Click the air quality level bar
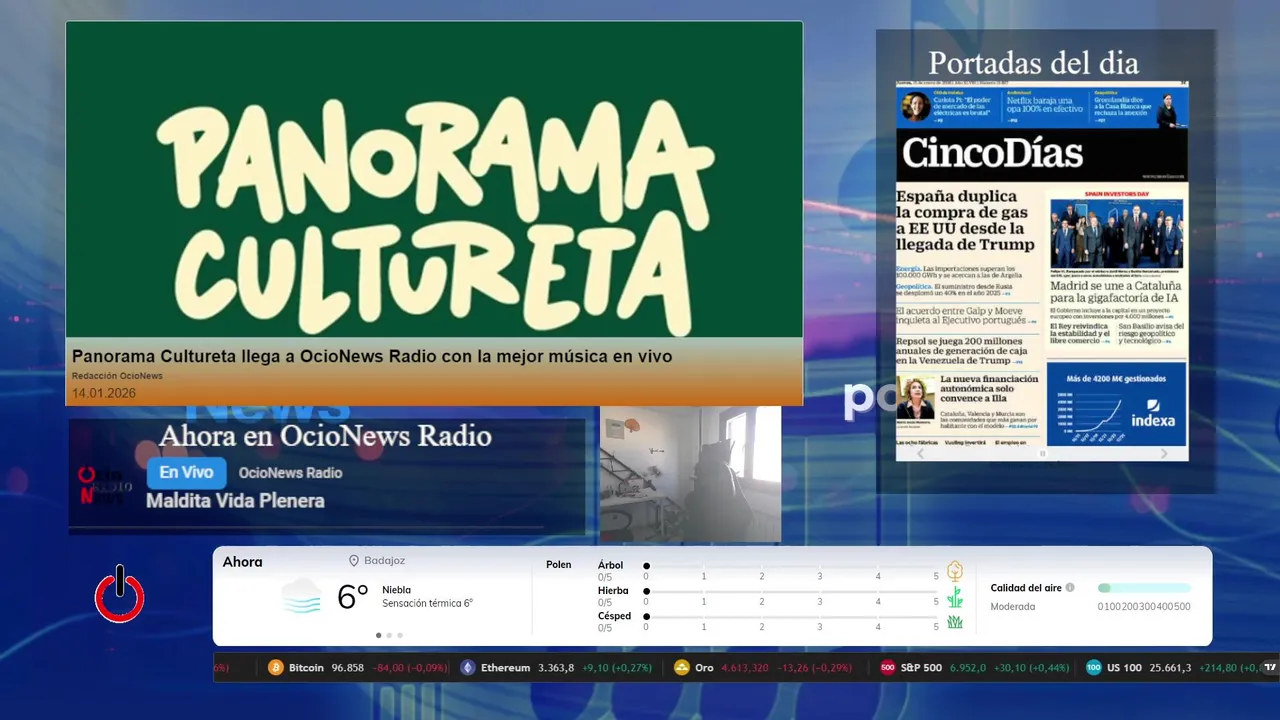The height and width of the screenshot is (720, 1280). 1144,588
